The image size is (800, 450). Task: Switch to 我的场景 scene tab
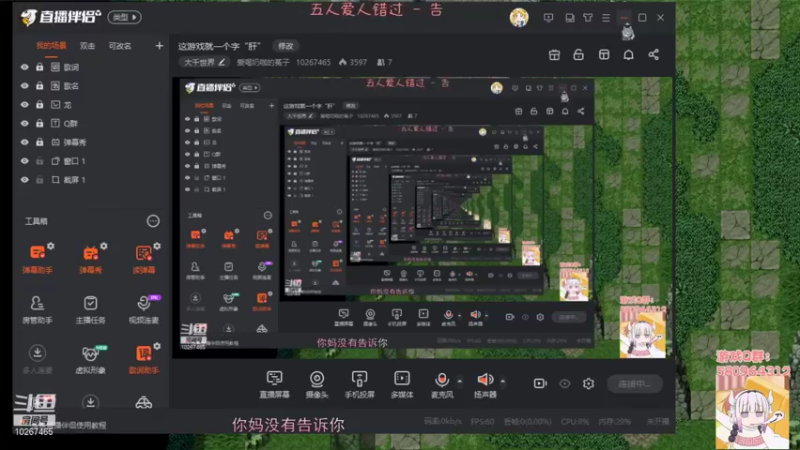51,46
